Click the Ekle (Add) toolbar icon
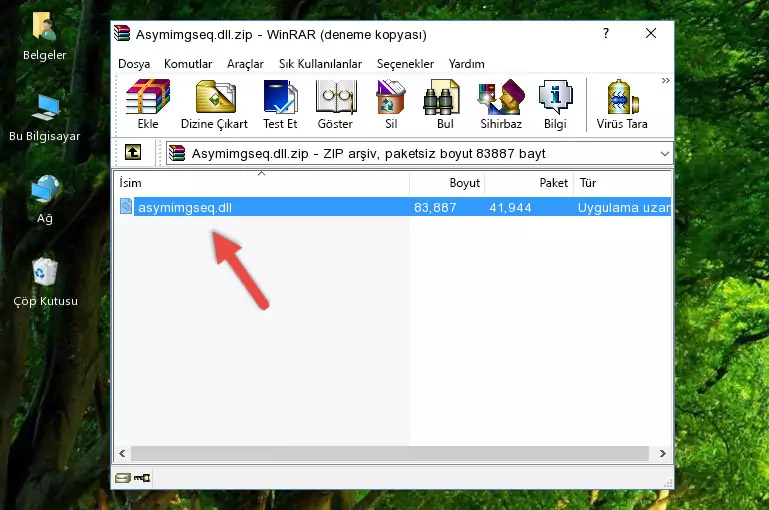The image size is (769, 510). (148, 104)
